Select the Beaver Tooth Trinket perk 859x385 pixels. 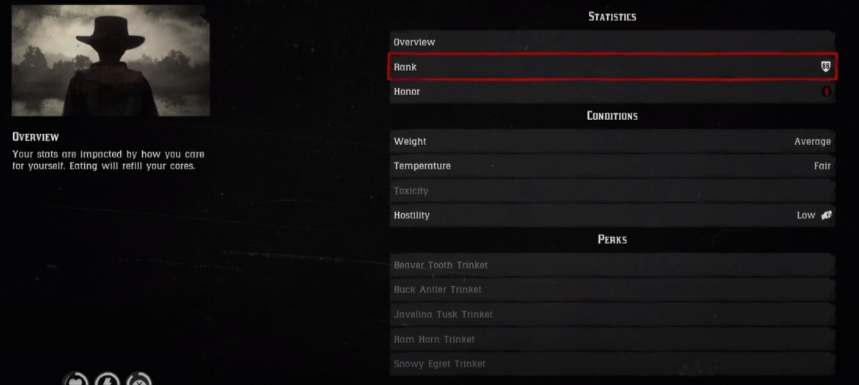click(612, 265)
